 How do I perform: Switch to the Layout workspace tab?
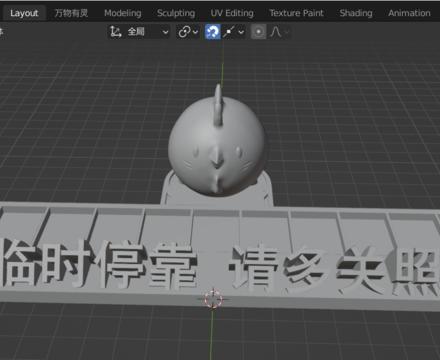24,13
